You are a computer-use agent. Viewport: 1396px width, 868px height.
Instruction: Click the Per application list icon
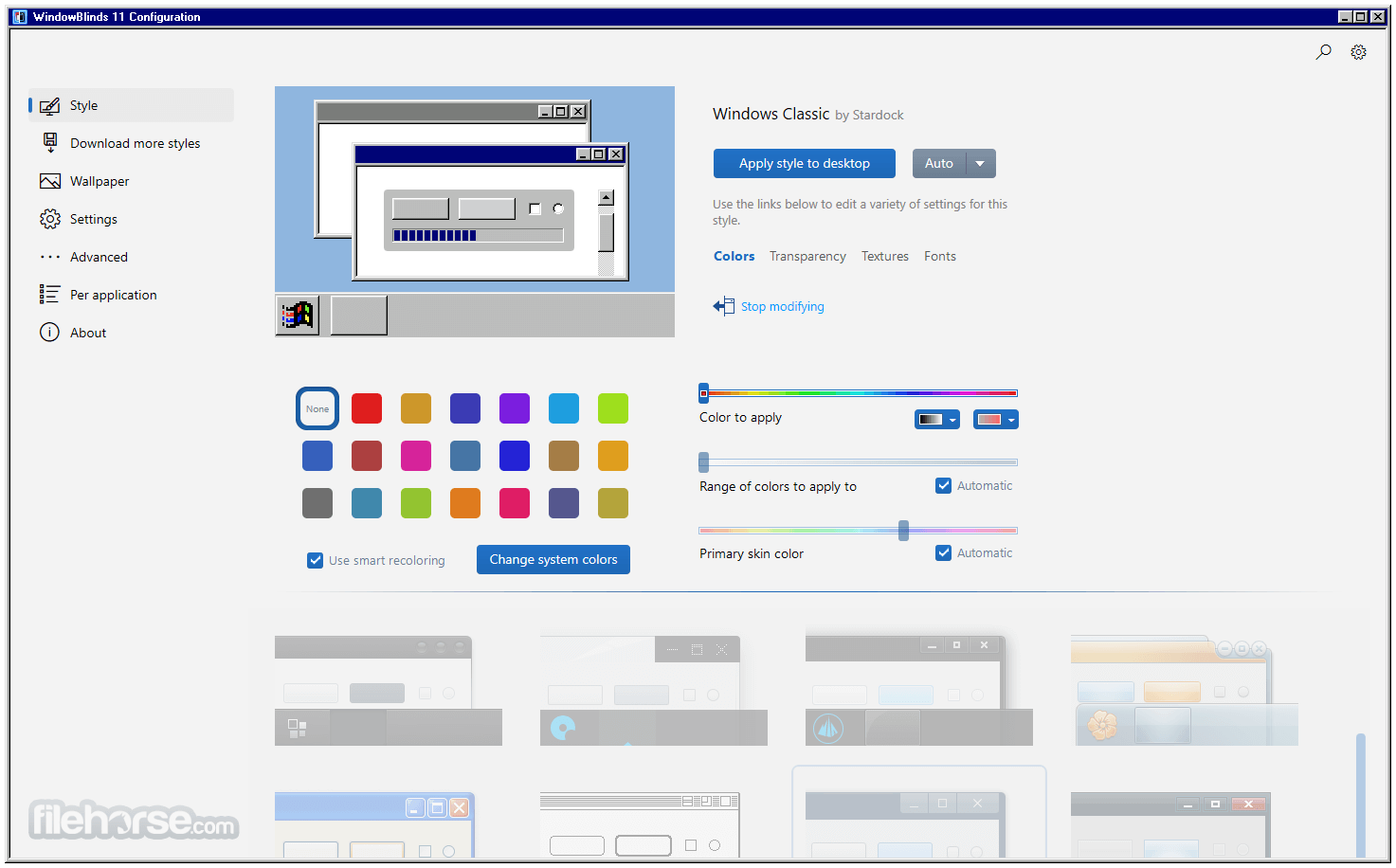[x=50, y=295]
